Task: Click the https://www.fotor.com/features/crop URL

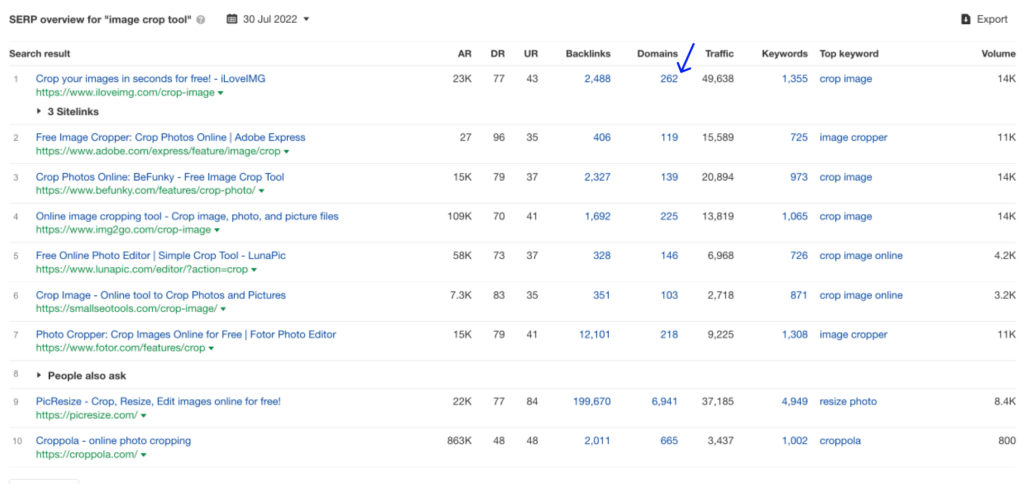Action: (121, 348)
